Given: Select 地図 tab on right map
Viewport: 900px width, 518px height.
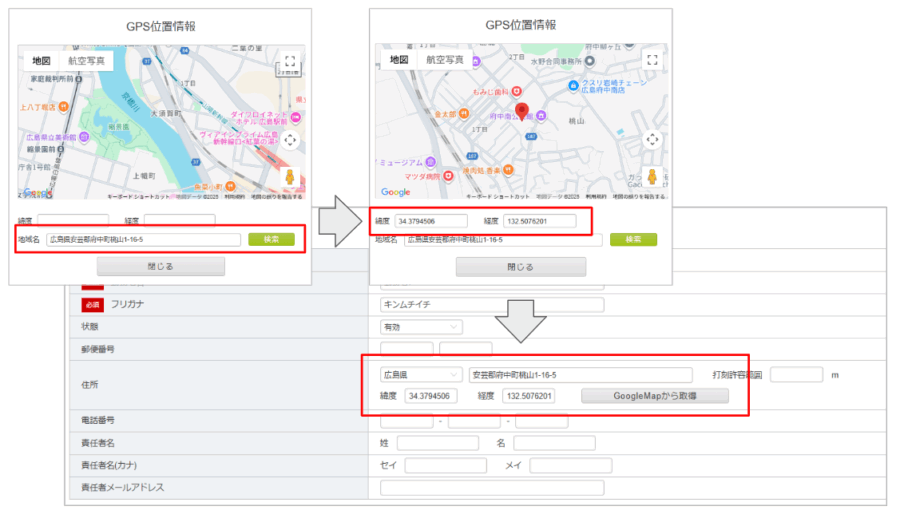Looking at the screenshot, I should click(x=398, y=59).
